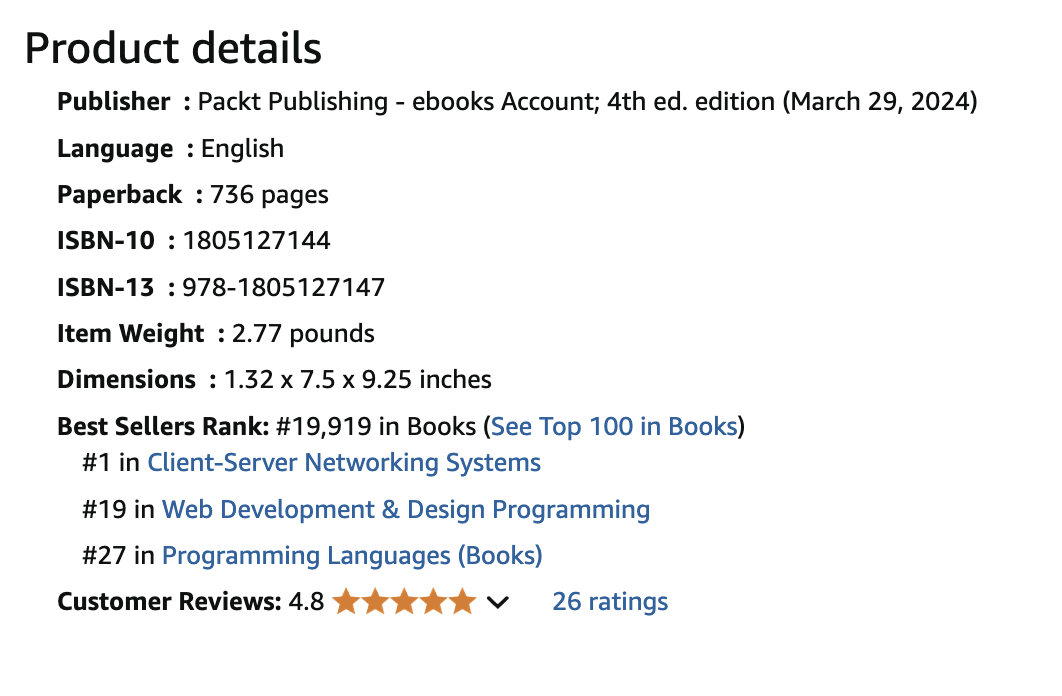Select the Product details heading

(x=173, y=48)
